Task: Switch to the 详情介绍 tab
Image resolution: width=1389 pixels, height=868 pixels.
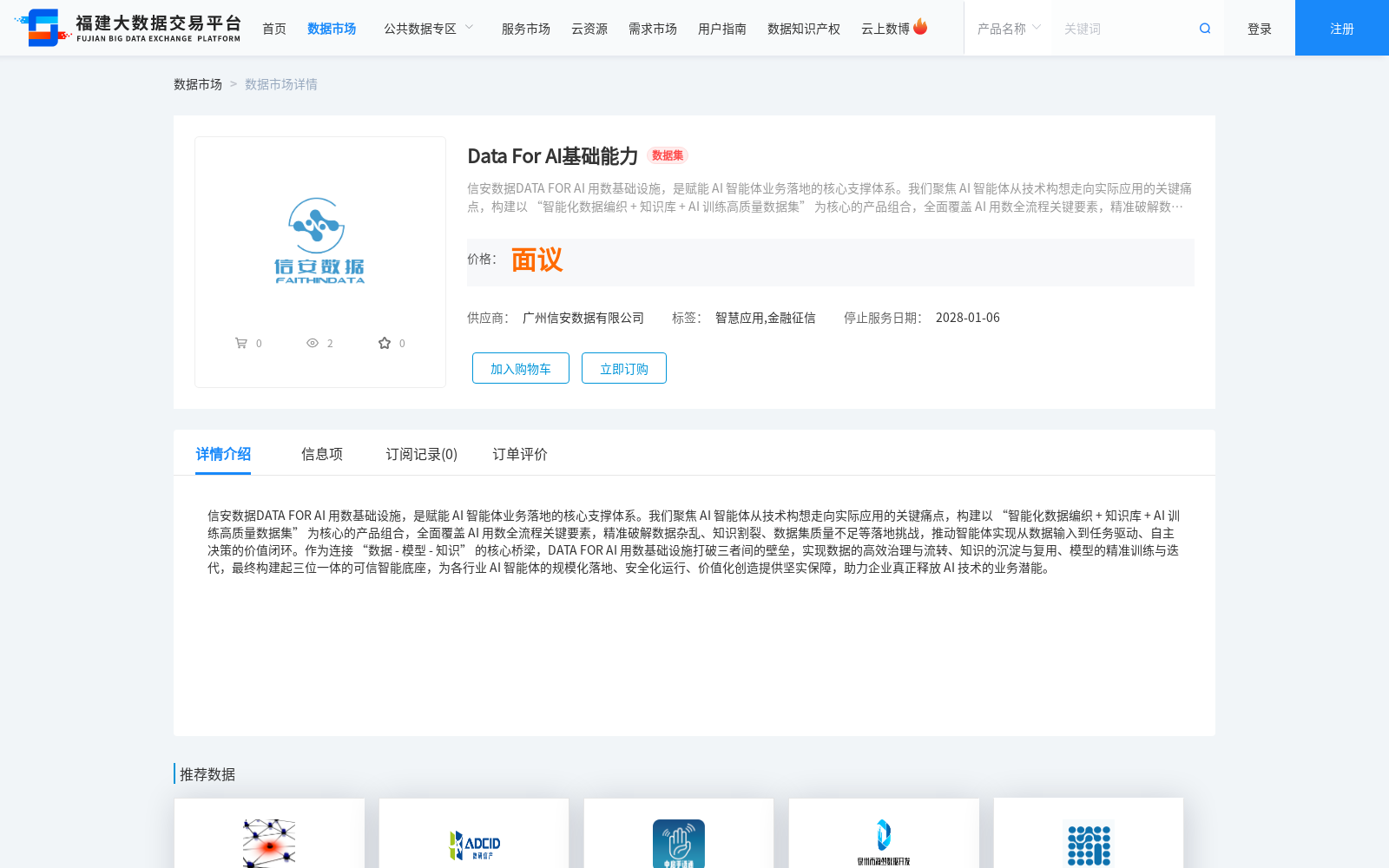Action: pyautogui.click(x=223, y=454)
